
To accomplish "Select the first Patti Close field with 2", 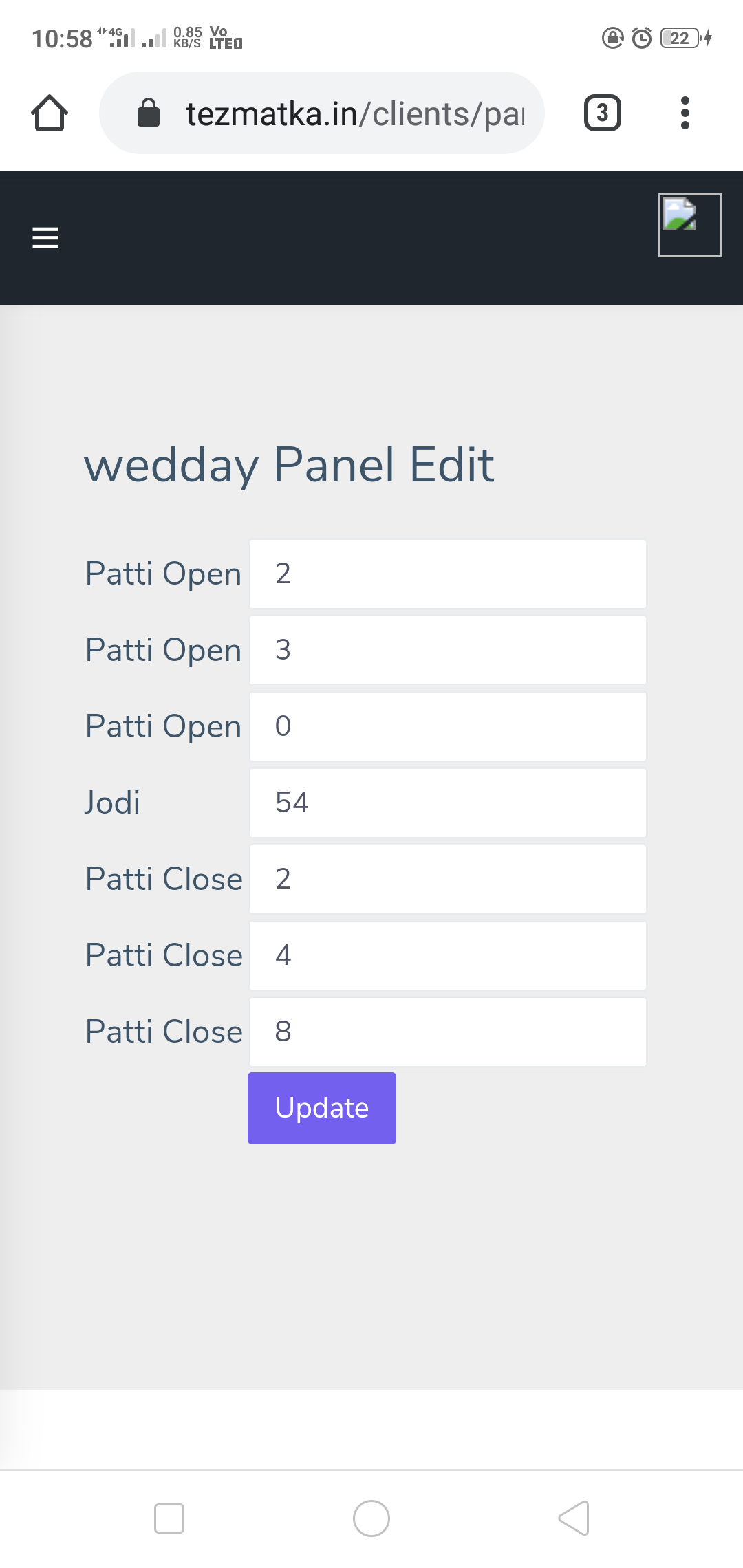I will (x=448, y=879).
